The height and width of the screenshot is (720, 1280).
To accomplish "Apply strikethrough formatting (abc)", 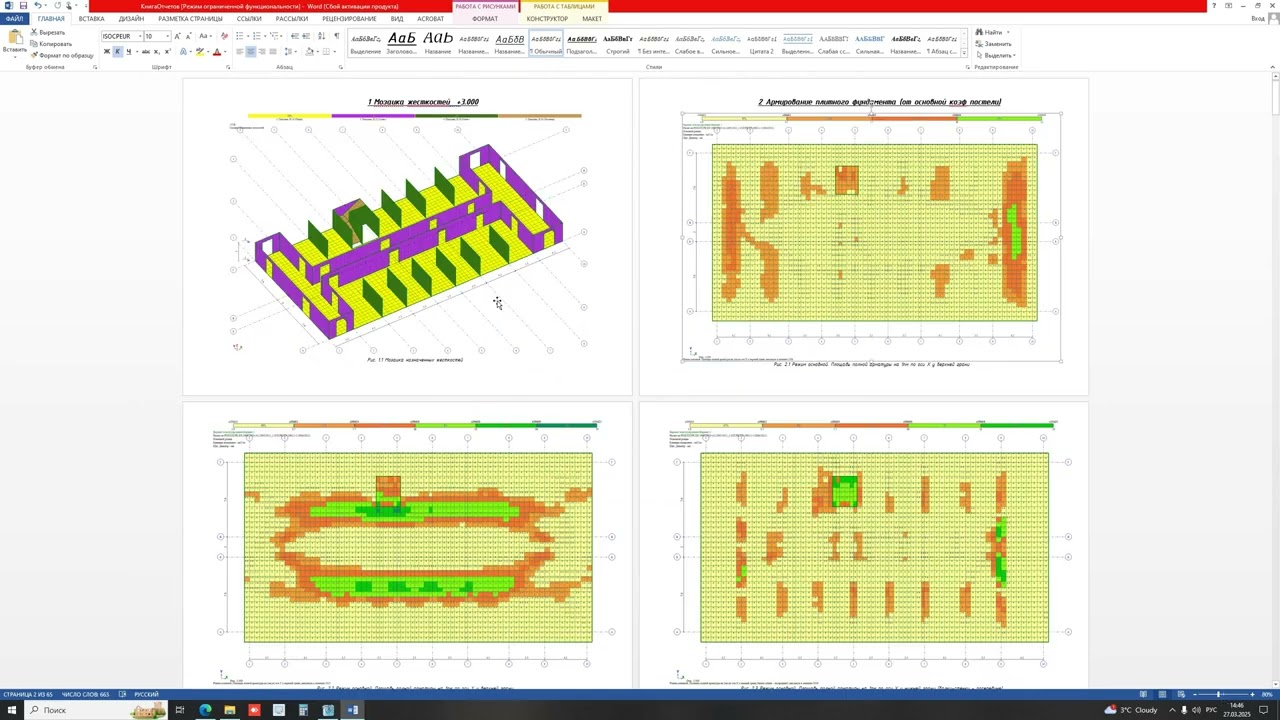I will pyautogui.click(x=146, y=52).
